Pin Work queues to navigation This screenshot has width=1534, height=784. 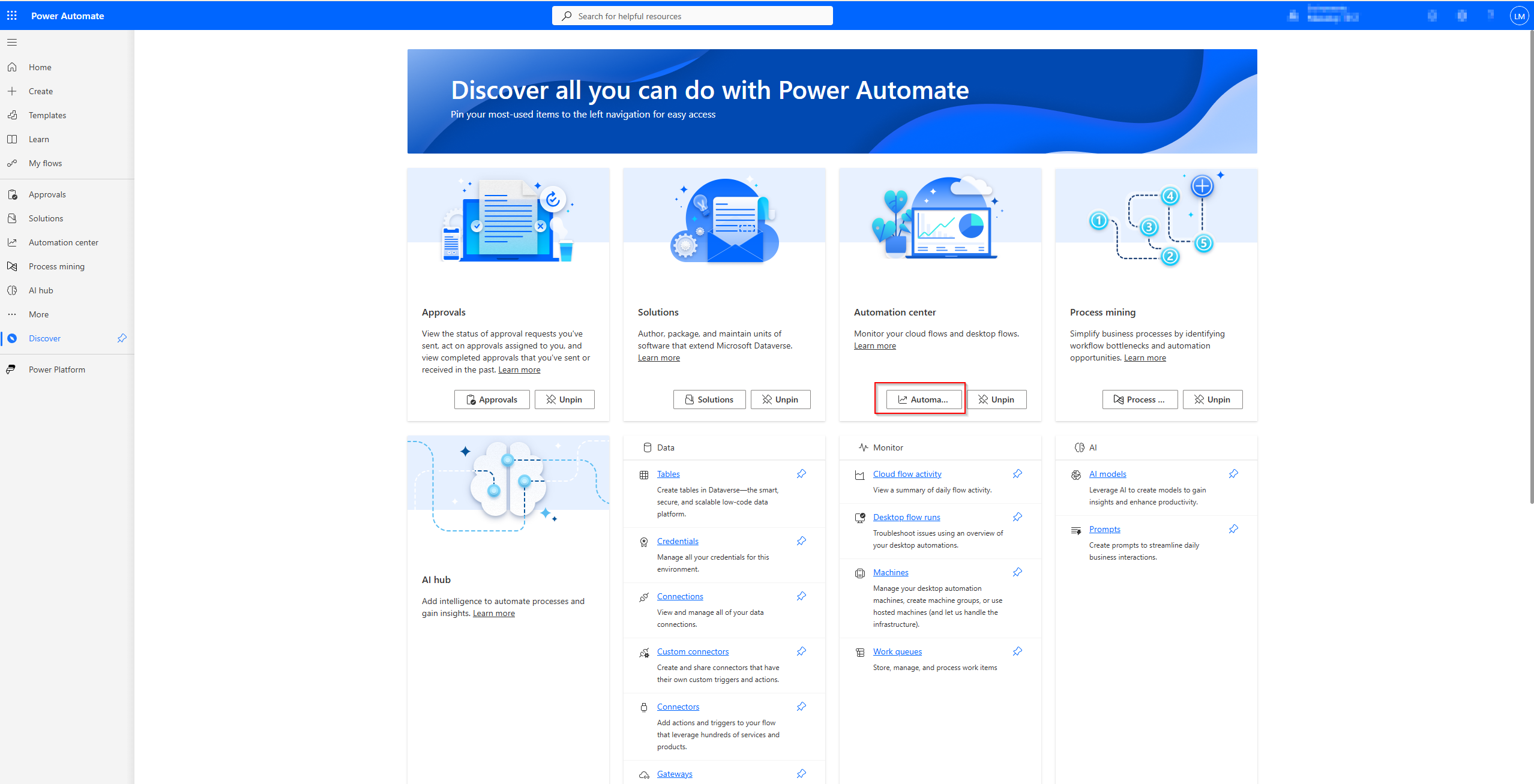(1017, 651)
